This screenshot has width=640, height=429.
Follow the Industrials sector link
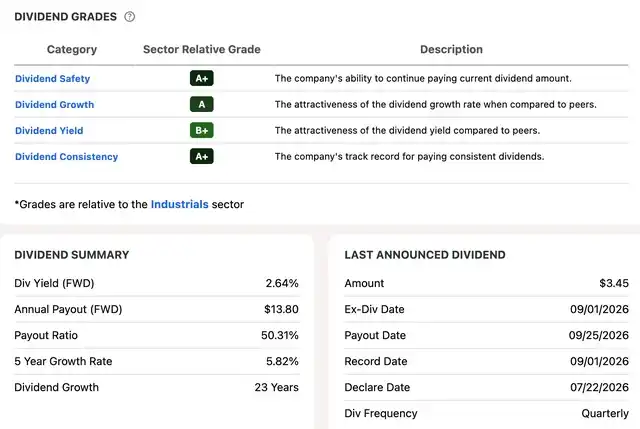point(180,204)
